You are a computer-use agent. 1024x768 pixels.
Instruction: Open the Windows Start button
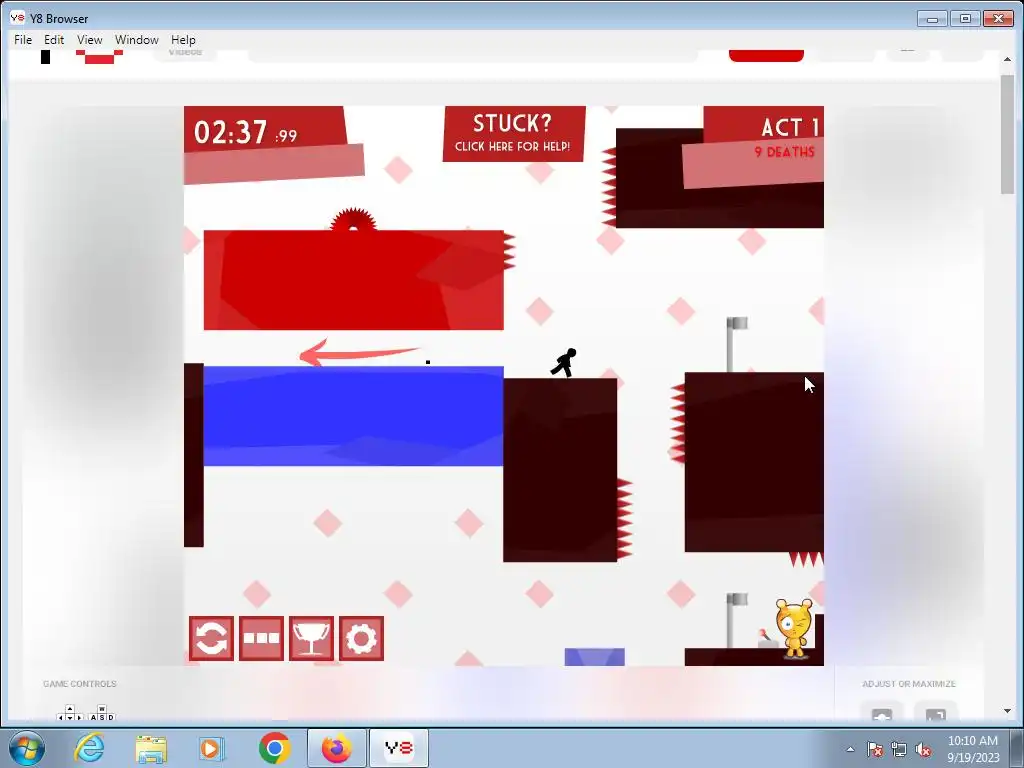(27, 748)
